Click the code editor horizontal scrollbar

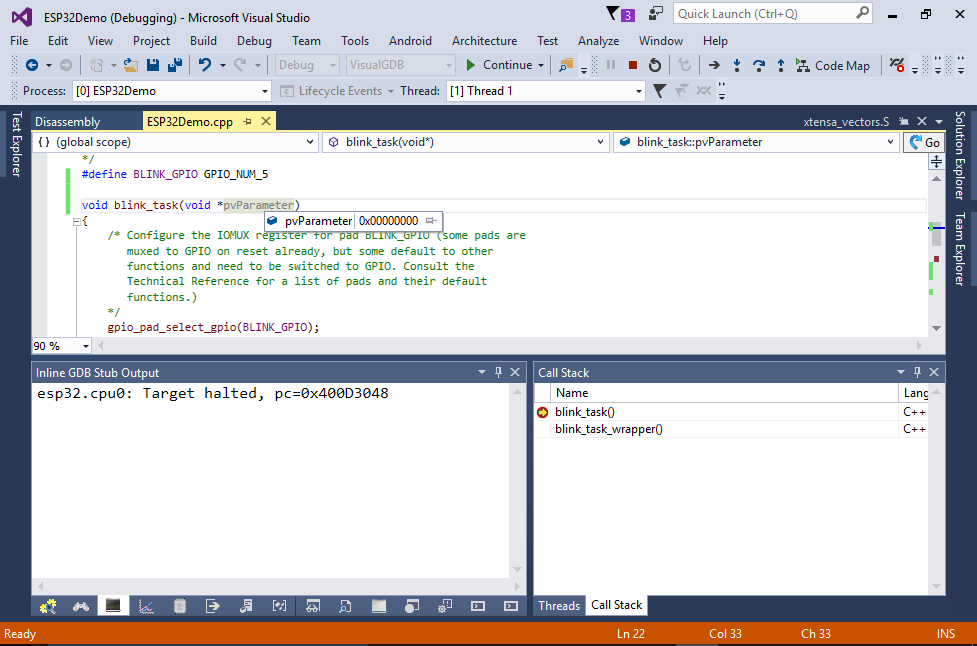click(x=510, y=345)
